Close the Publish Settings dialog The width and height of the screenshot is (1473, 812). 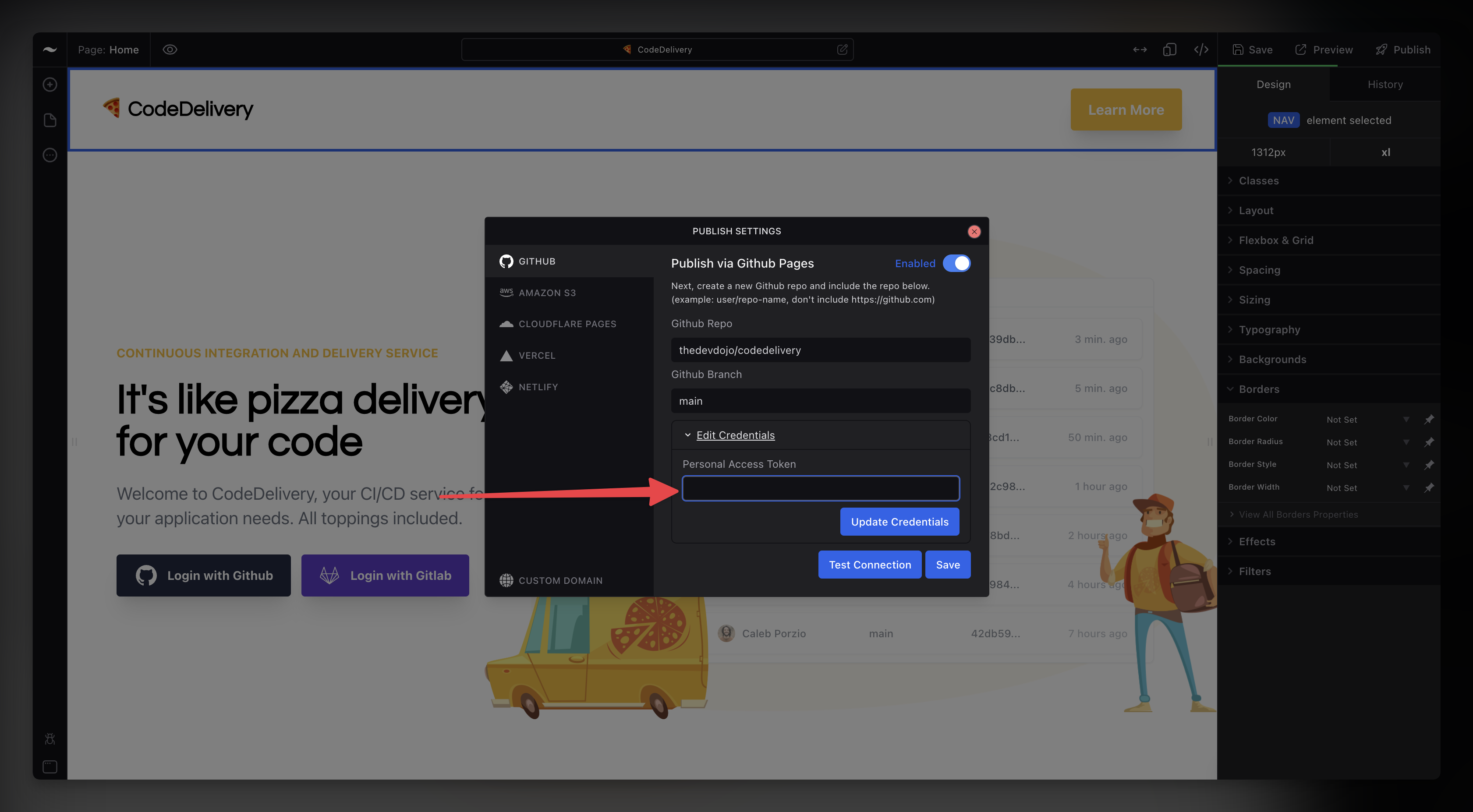(974, 231)
